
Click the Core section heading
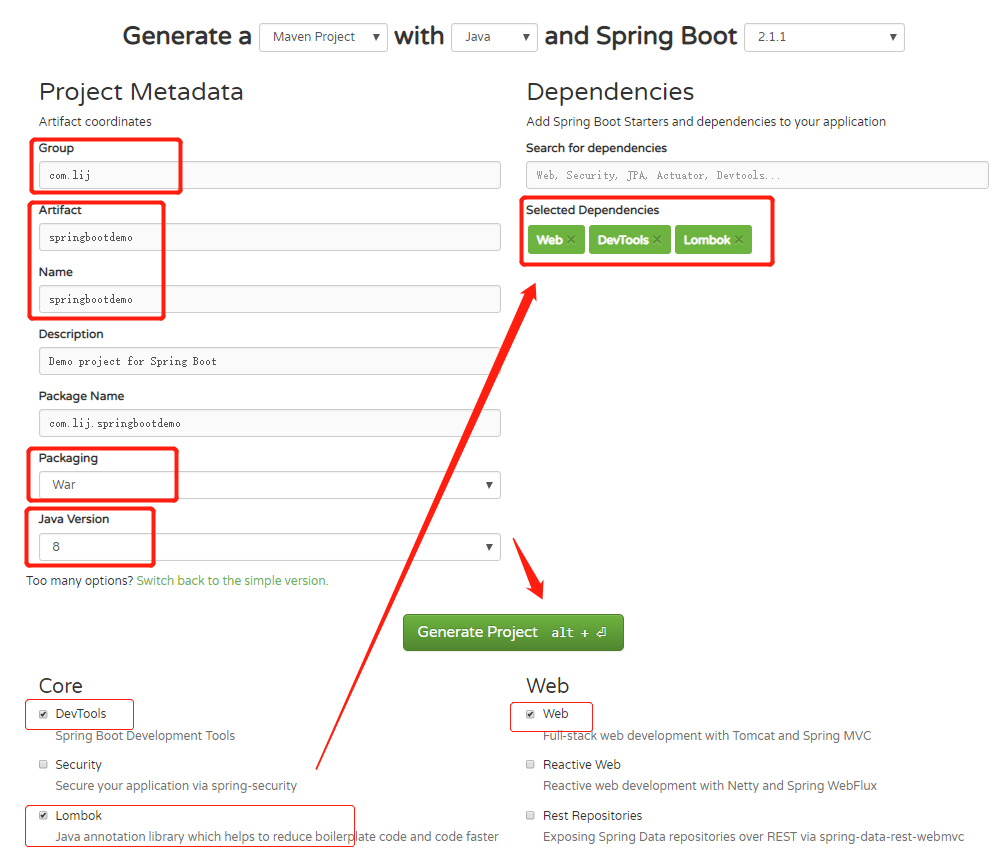(x=61, y=686)
